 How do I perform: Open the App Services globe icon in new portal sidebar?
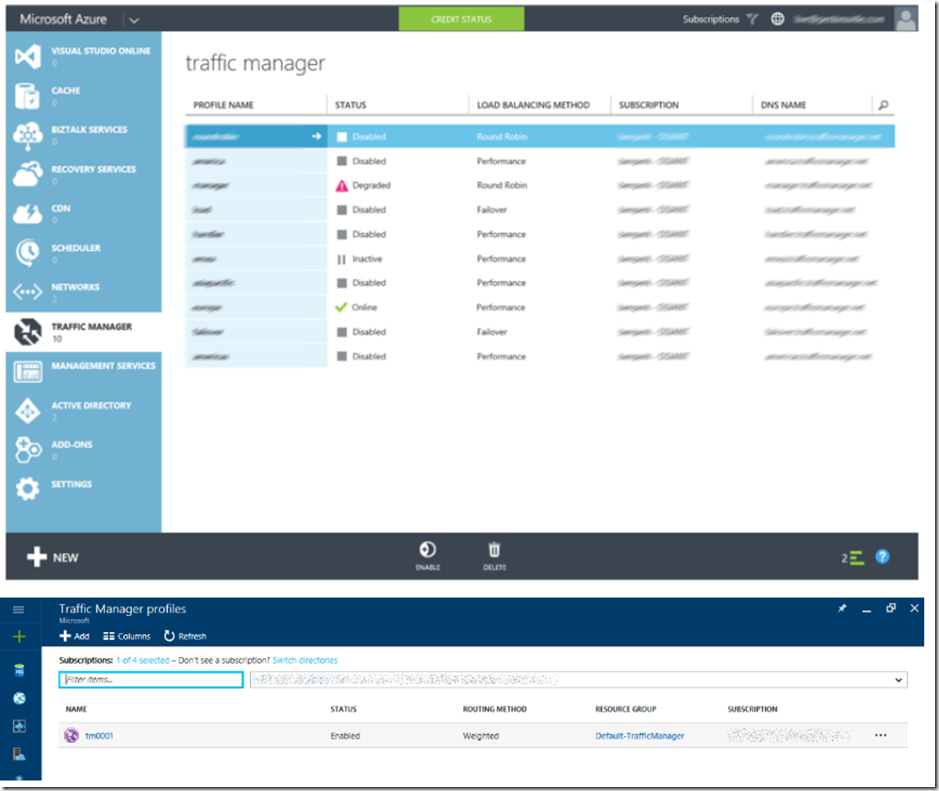[x=19, y=698]
